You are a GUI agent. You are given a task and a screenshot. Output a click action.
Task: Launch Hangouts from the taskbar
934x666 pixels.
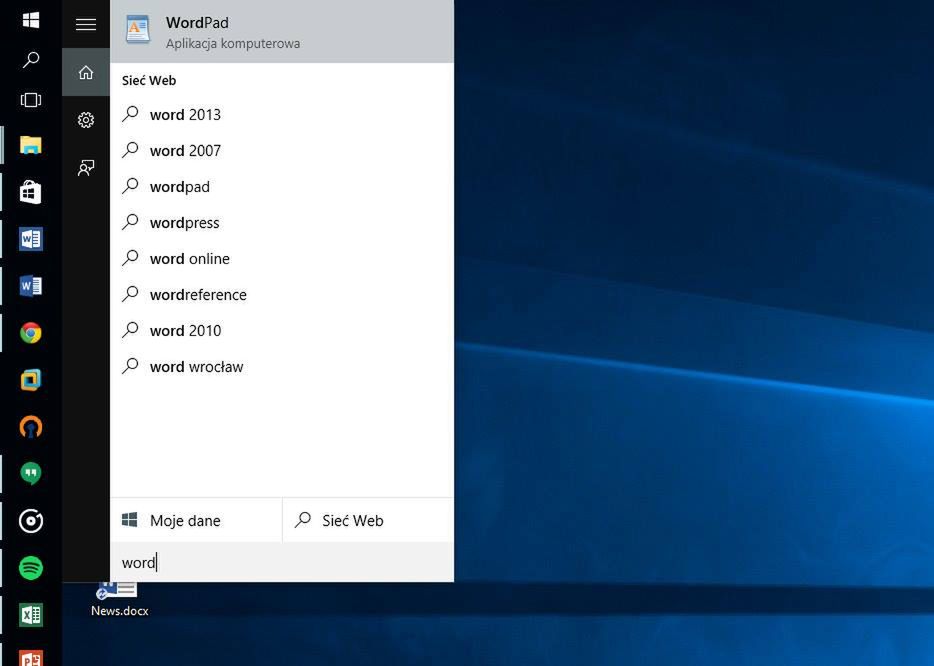tap(31, 474)
